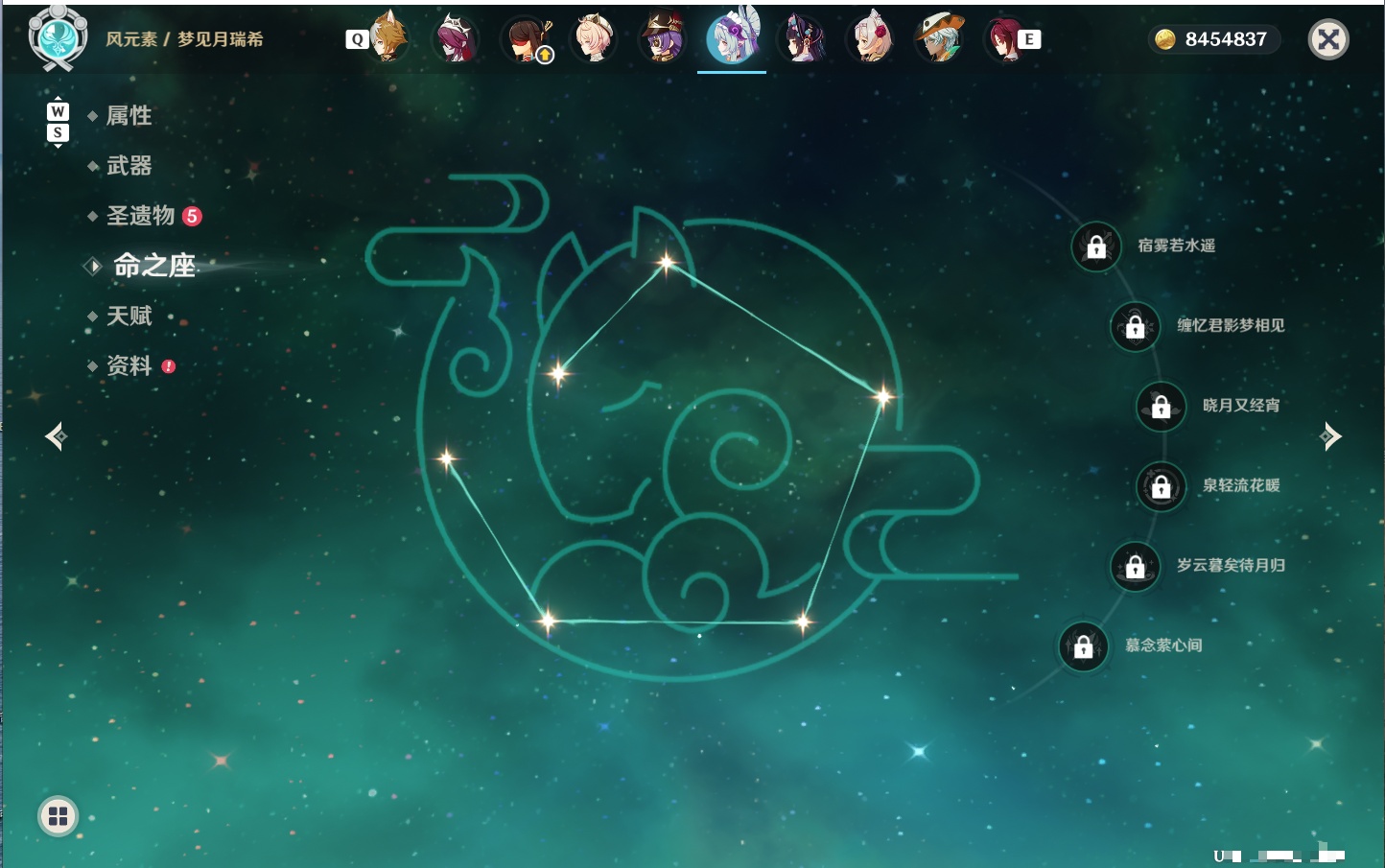Click the S key hint icon
The height and width of the screenshot is (868, 1385).
click(58, 132)
